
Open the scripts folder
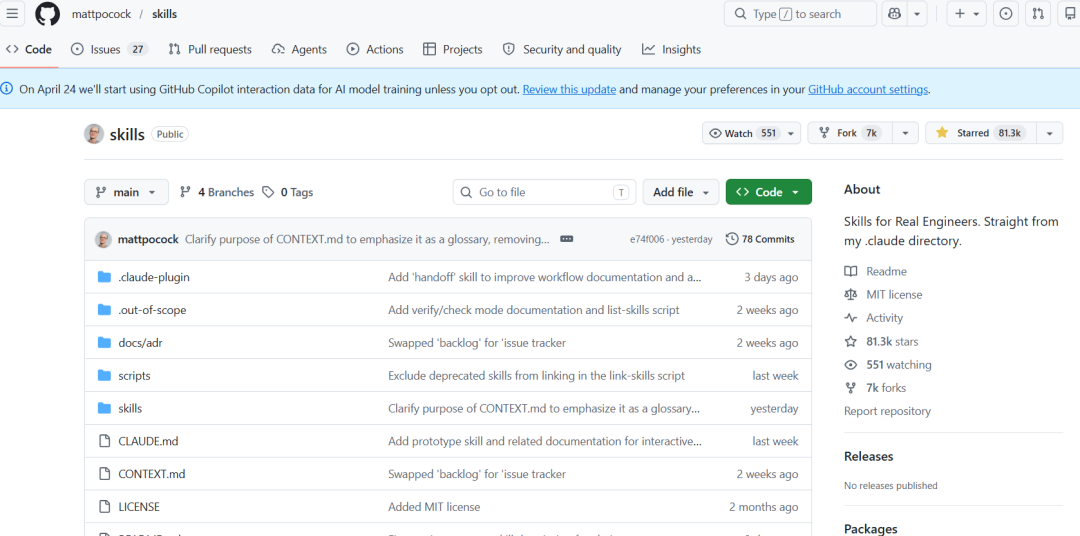pos(134,375)
